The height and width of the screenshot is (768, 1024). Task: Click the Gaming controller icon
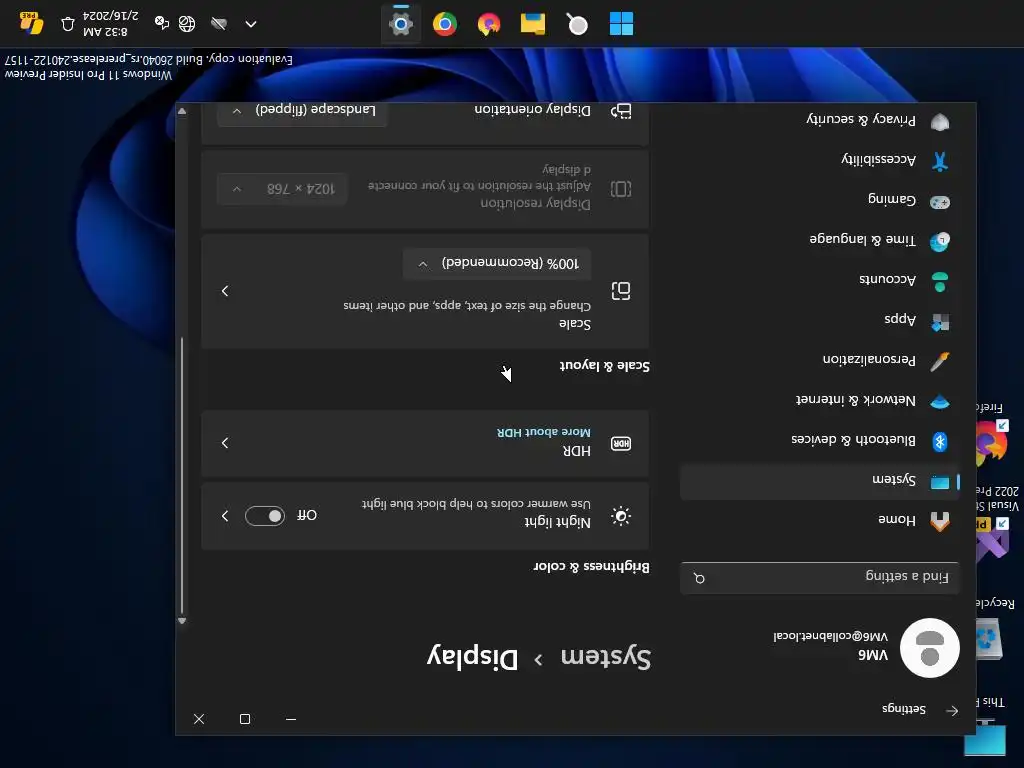click(x=940, y=202)
